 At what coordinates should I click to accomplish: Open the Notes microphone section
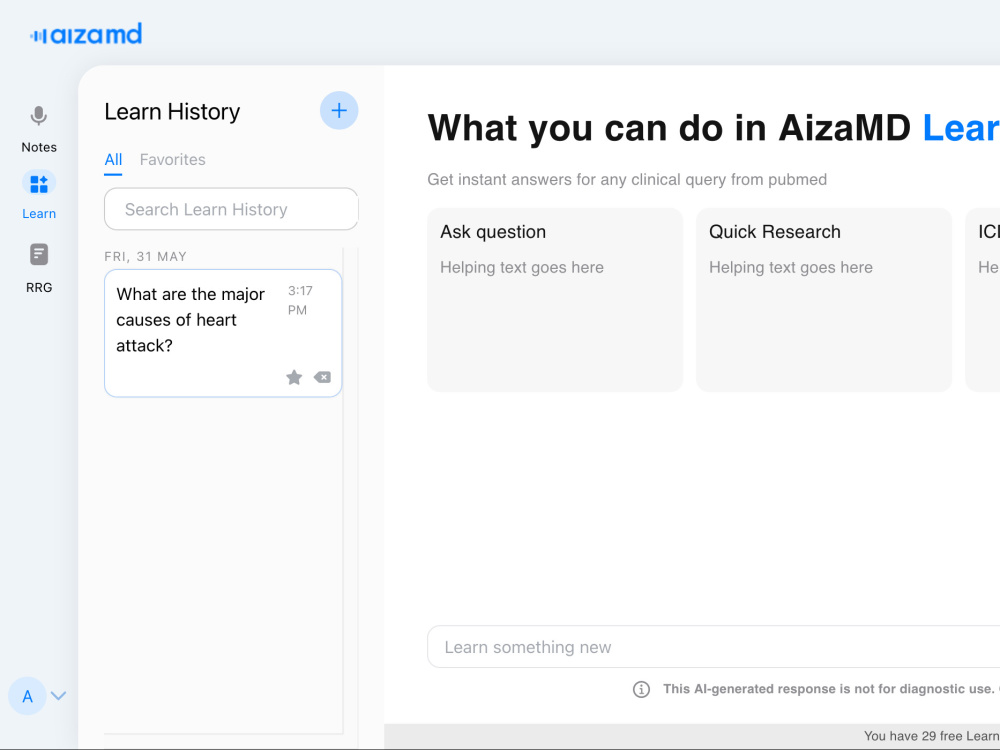pyautogui.click(x=38, y=129)
